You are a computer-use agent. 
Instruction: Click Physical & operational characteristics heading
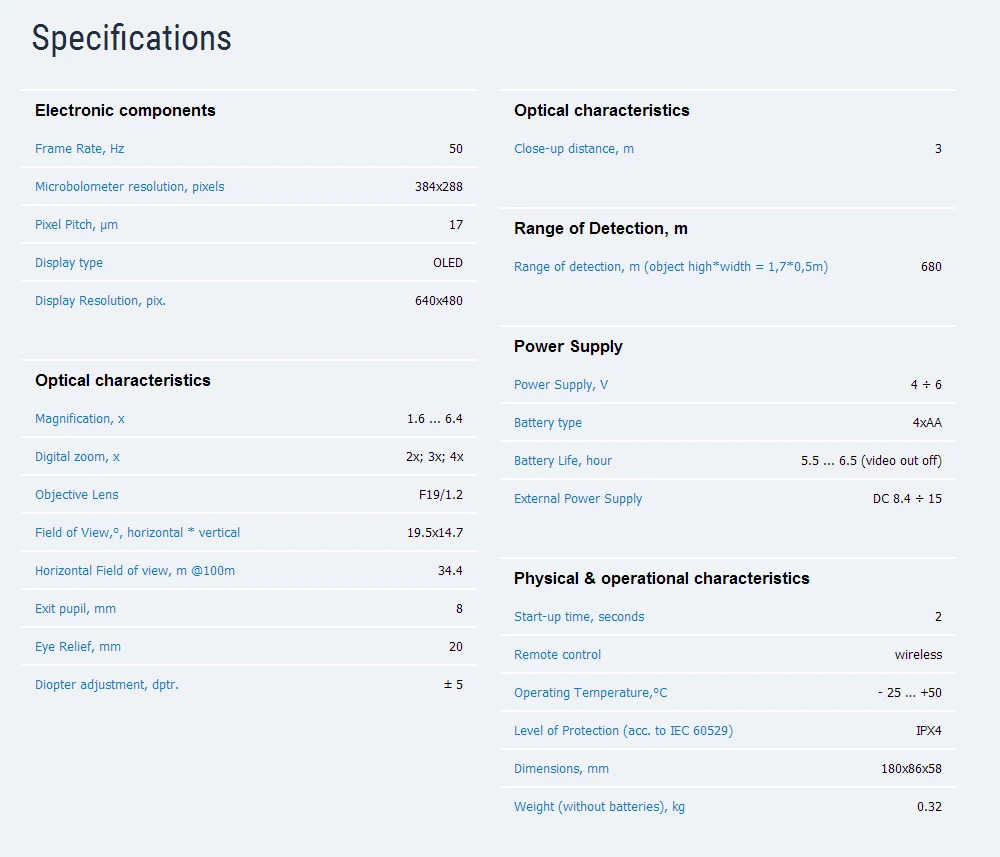pyautogui.click(x=661, y=578)
